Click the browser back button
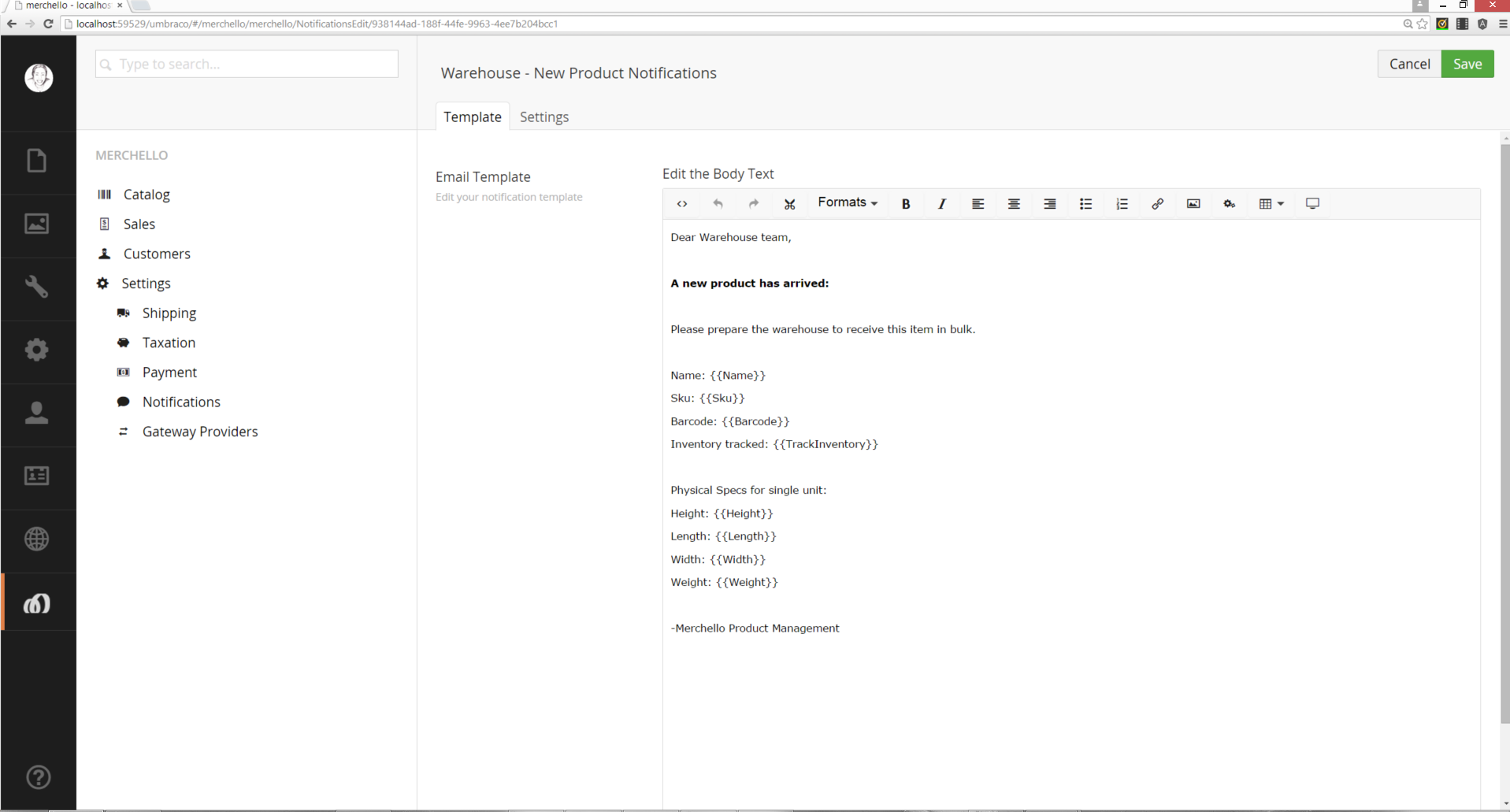This screenshot has height=812, width=1510. point(11,24)
